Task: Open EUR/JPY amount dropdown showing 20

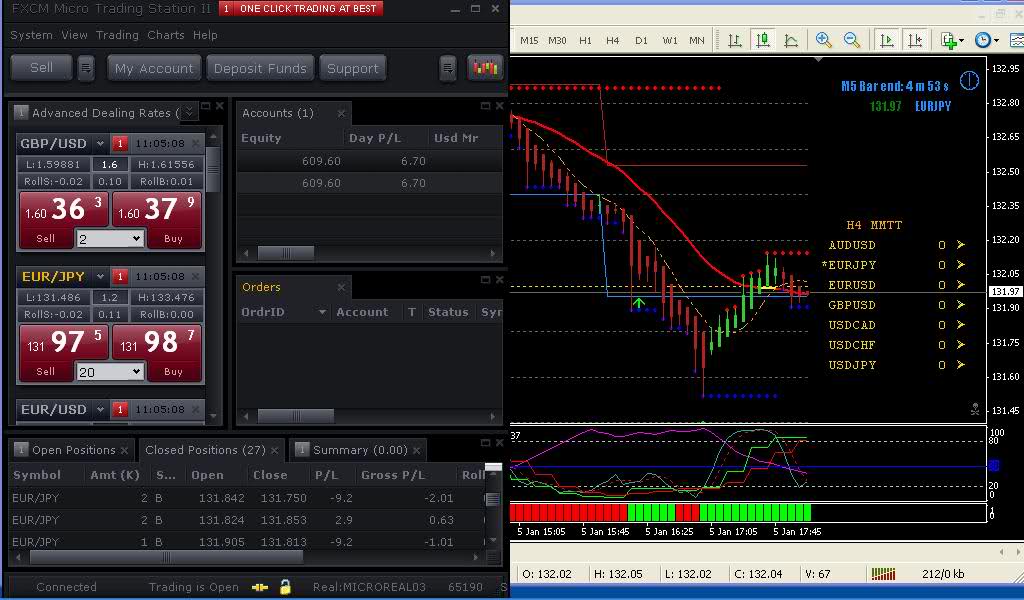Action: [x=110, y=372]
